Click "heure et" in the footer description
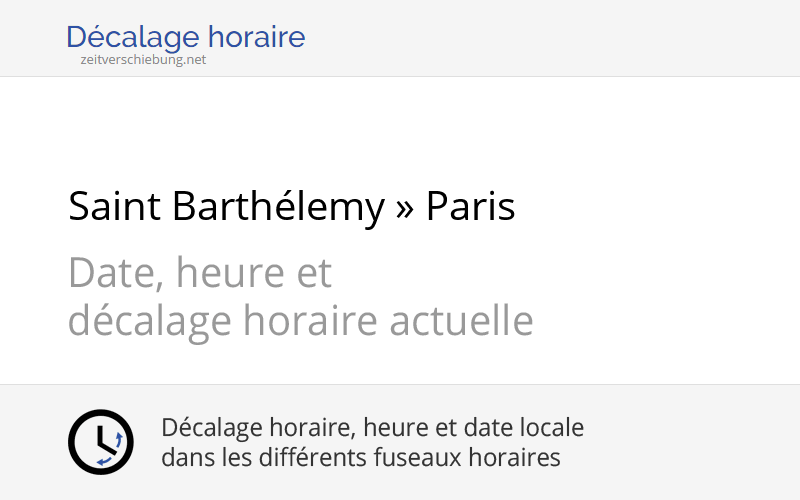 (405, 428)
